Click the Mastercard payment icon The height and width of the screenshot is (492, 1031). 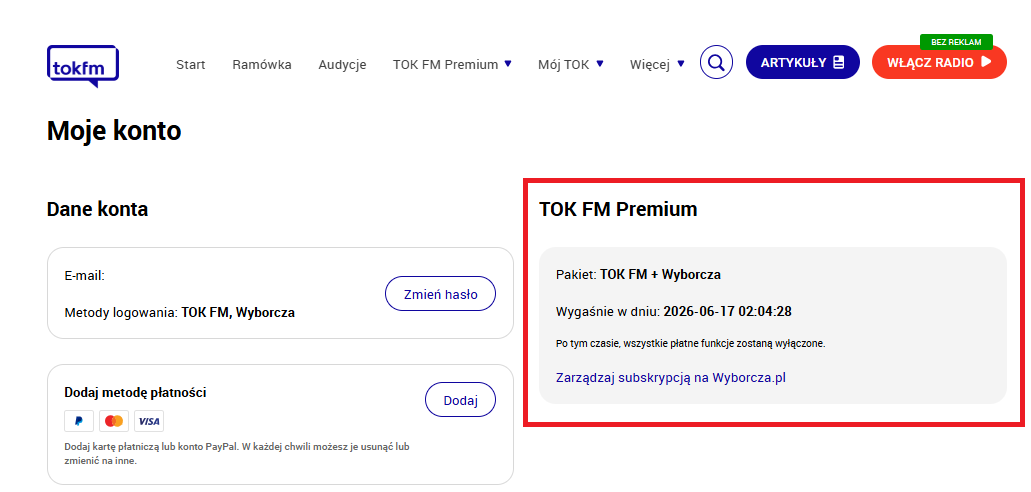pyautogui.click(x=114, y=421)
